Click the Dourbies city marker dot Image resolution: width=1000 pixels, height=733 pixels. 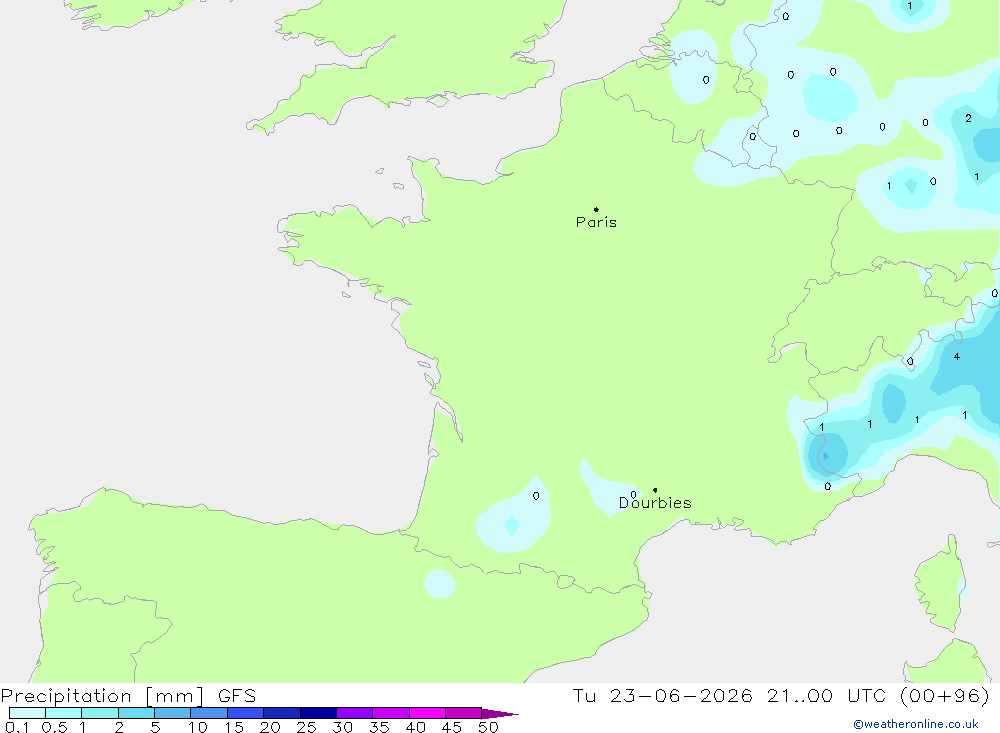tap(655, 490)
